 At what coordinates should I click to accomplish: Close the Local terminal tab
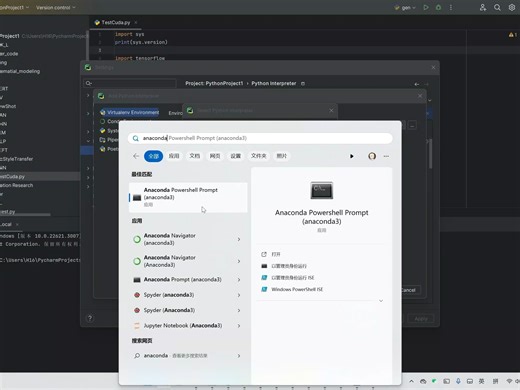[17, 224]
